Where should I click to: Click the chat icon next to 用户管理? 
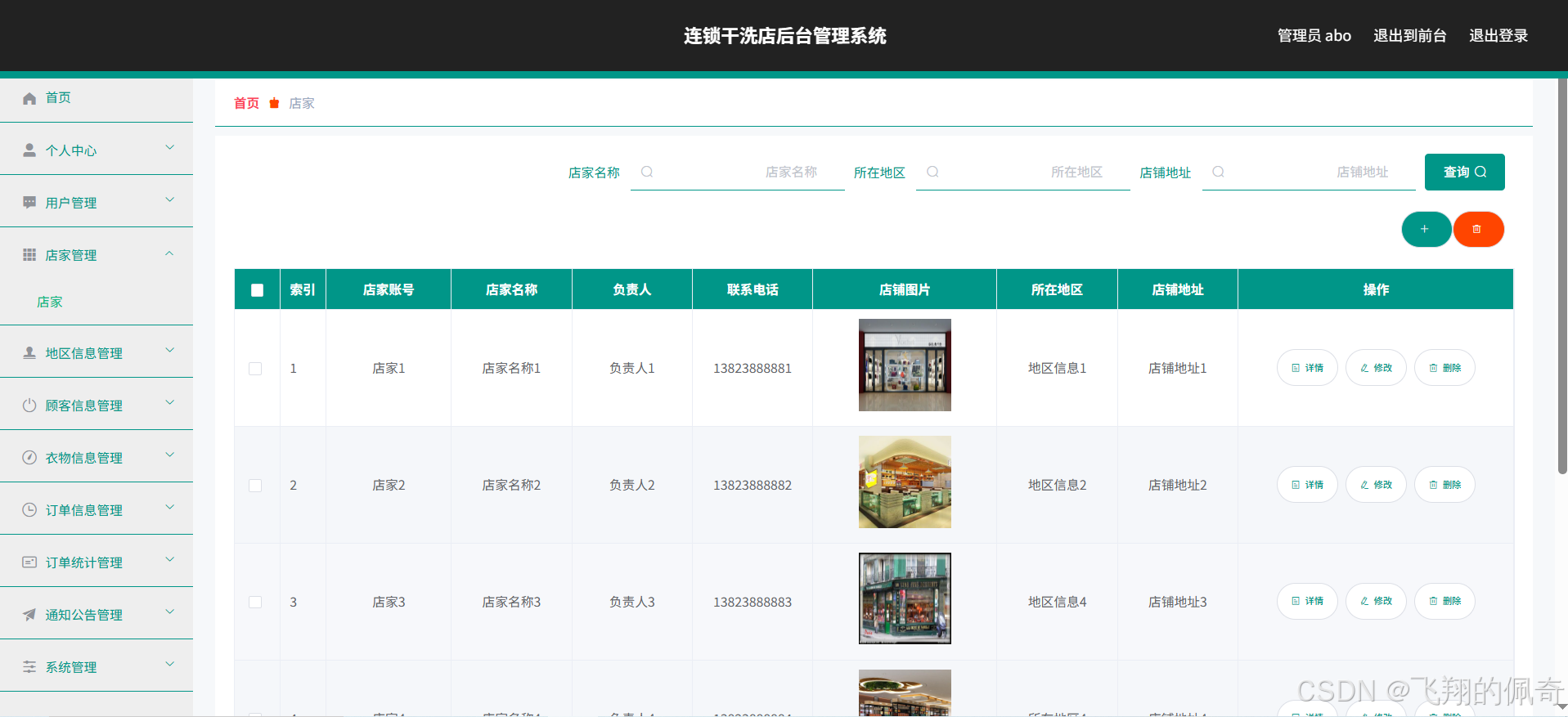[x=29, y=203]
